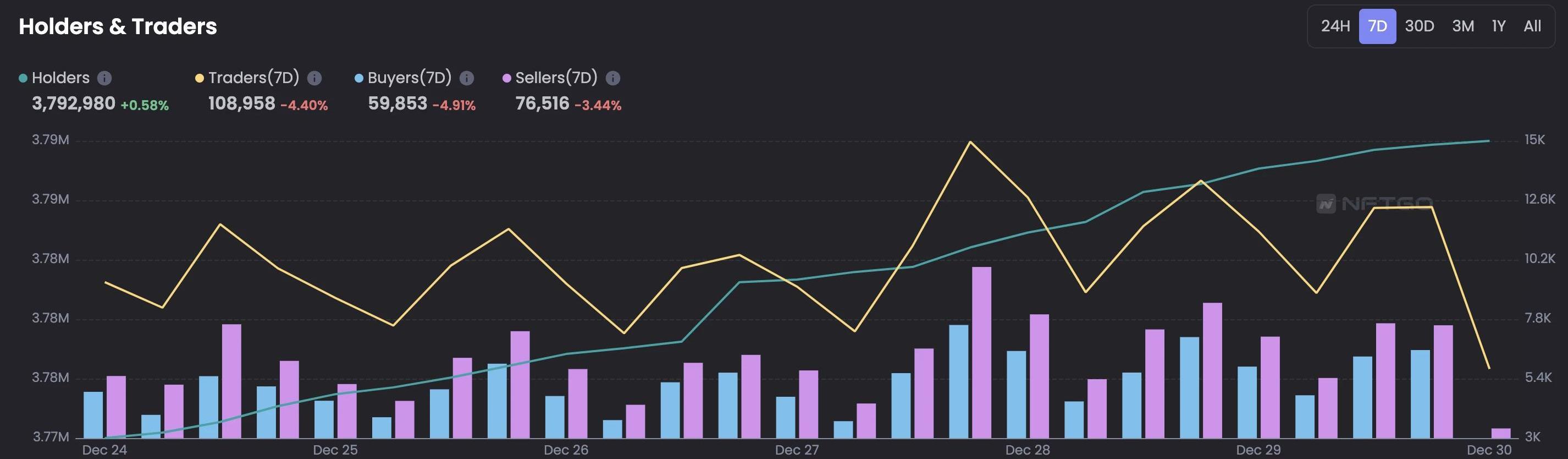Screen dimensions: 1568x459
Task: Choose the 1Y time range
Action: tap(1498, 26)
